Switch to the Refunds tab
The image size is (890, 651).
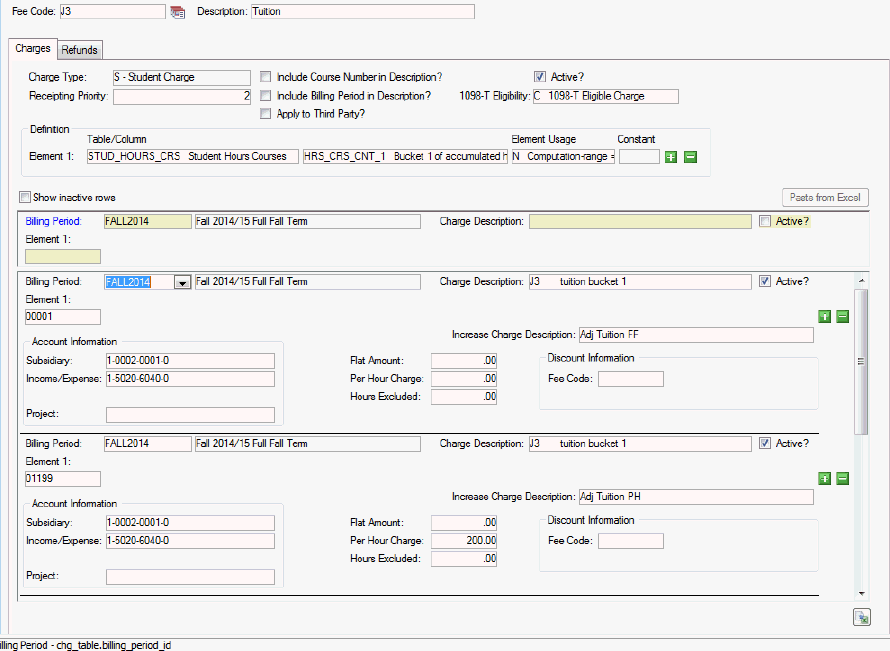[x=80, y=50]
